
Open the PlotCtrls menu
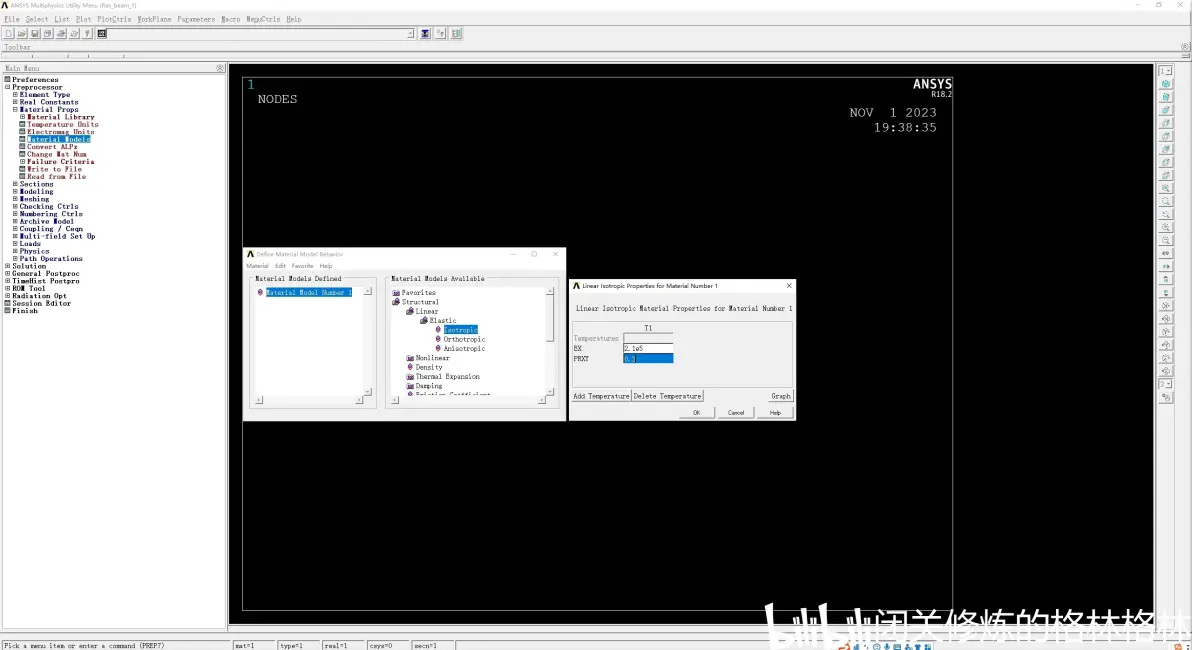tap(114, 19)
